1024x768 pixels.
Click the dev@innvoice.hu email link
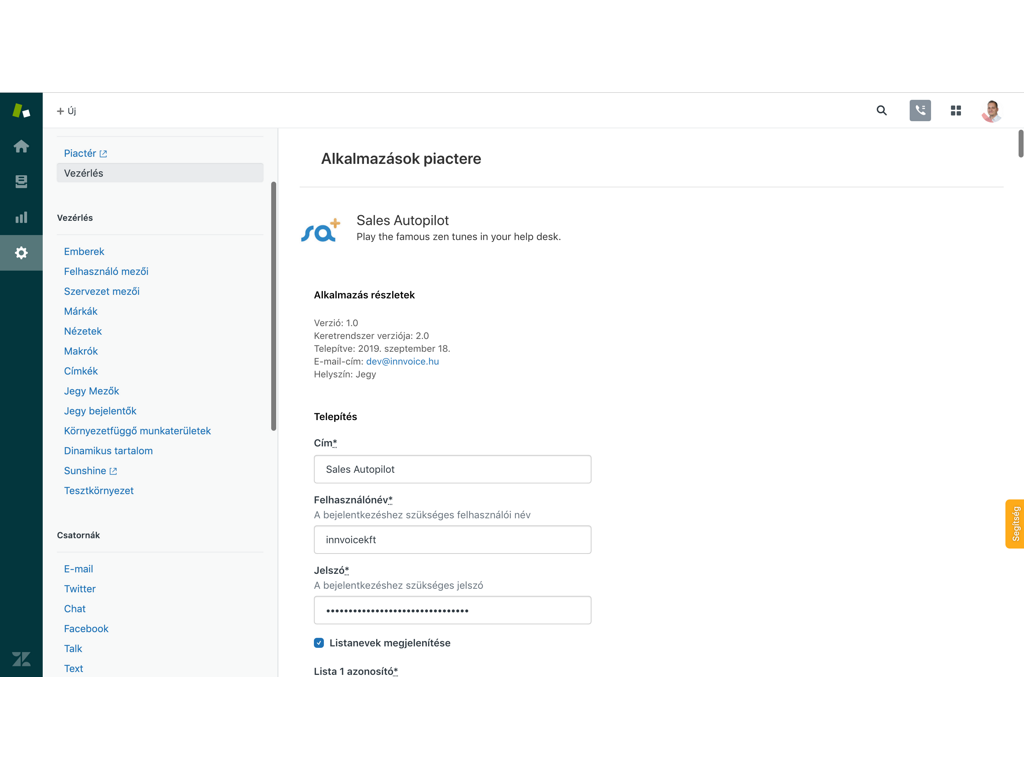click(x=402, y=361)
